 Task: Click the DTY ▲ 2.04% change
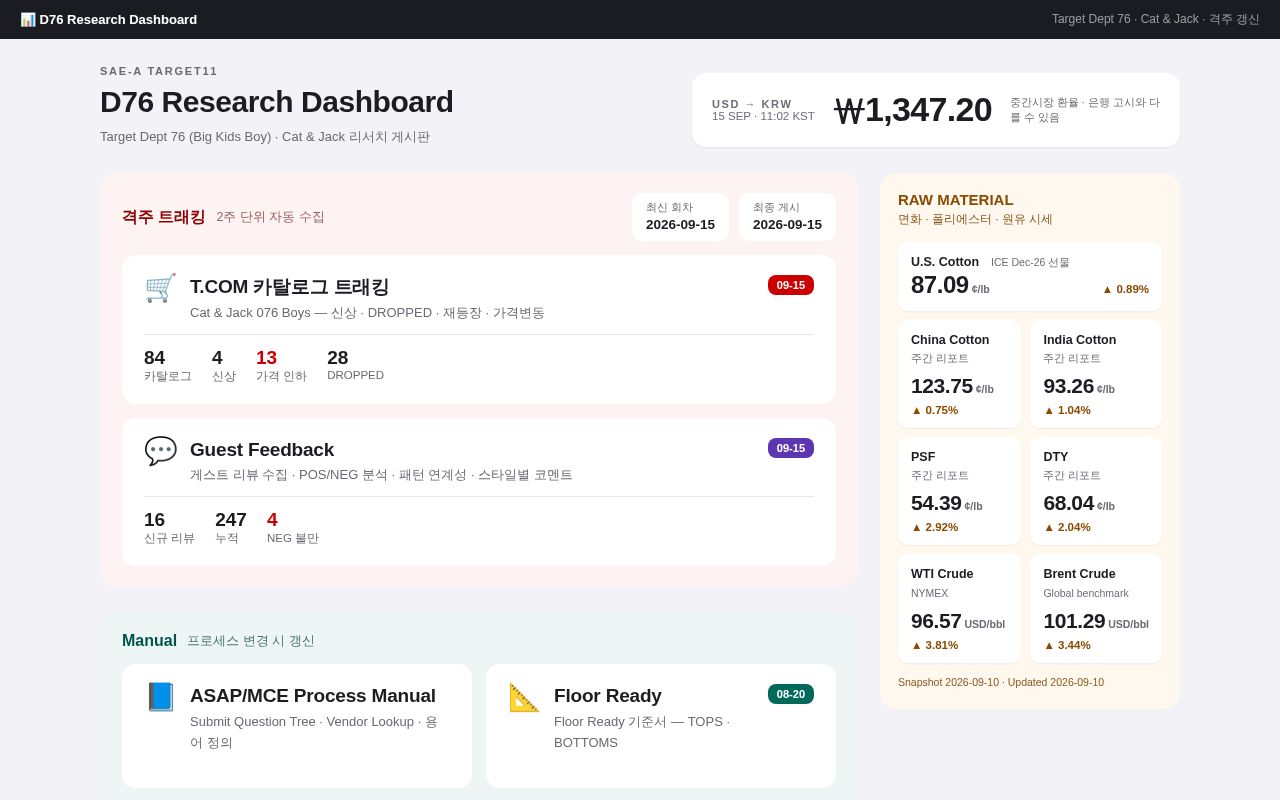coord(1067,527)
